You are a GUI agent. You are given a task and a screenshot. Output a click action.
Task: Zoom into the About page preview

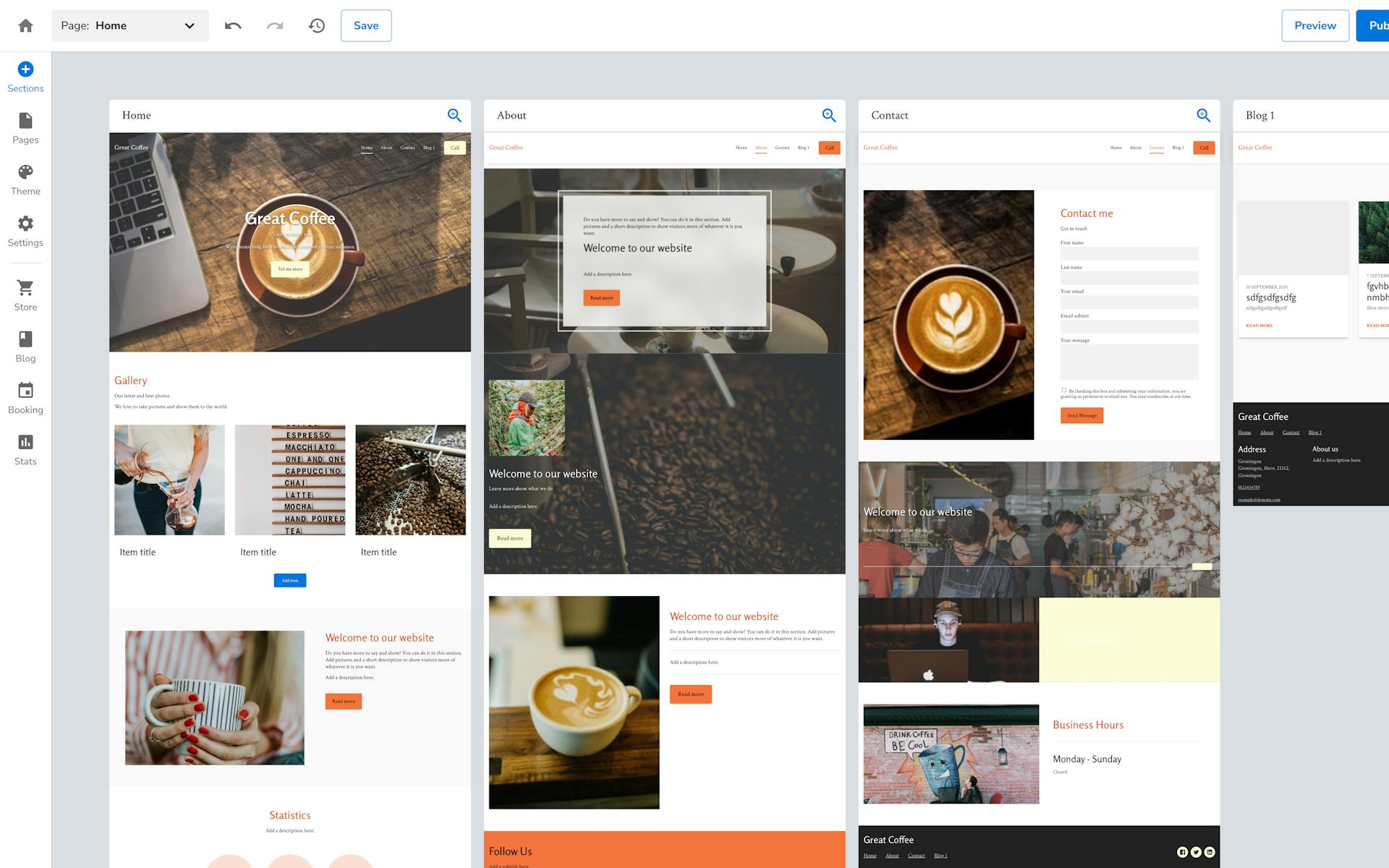(829, 115)
